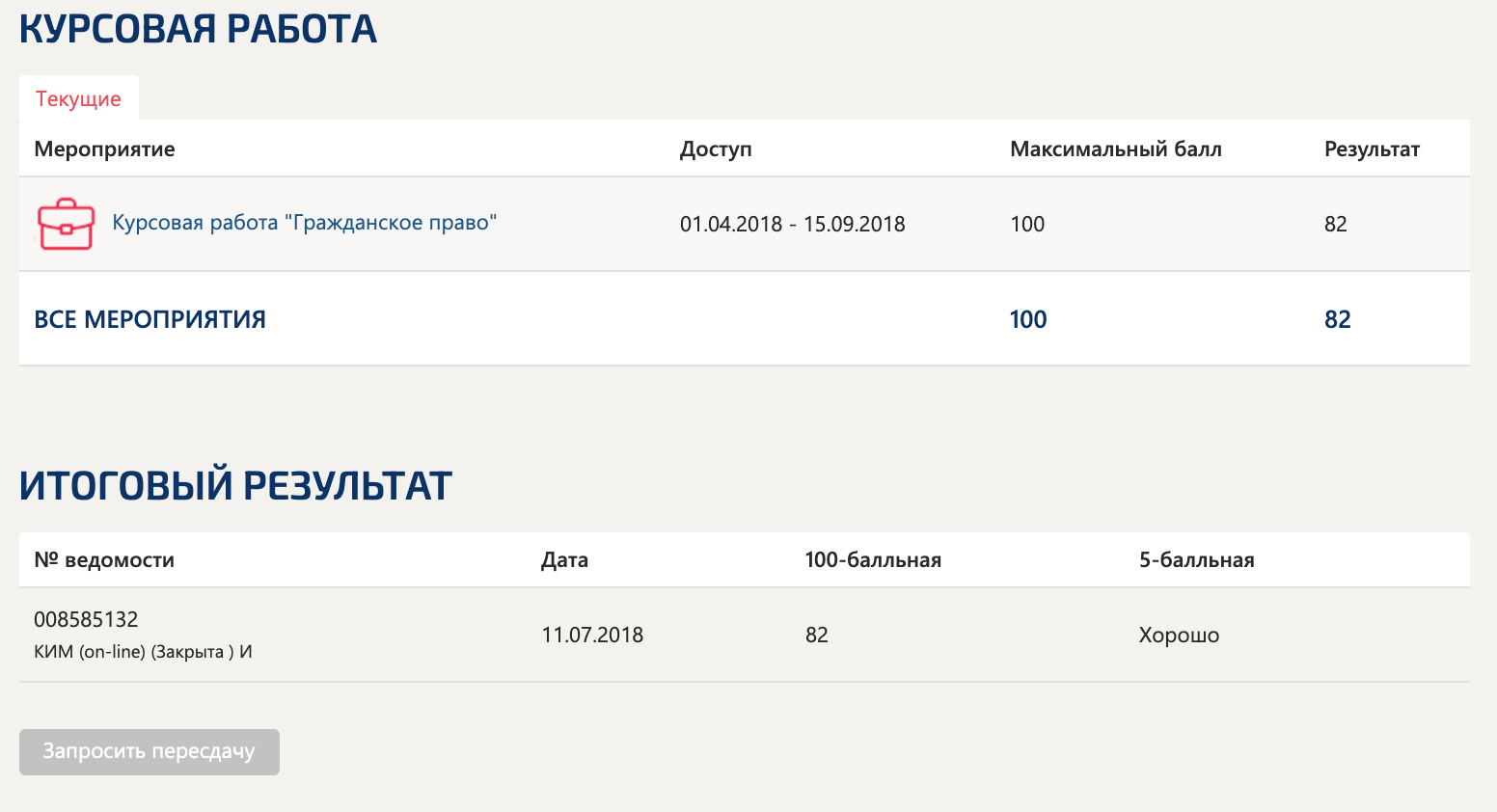The height and width of the screenshot is (812, 1497).
Task: Click the bold total result 82
Action: [1337, 320]
